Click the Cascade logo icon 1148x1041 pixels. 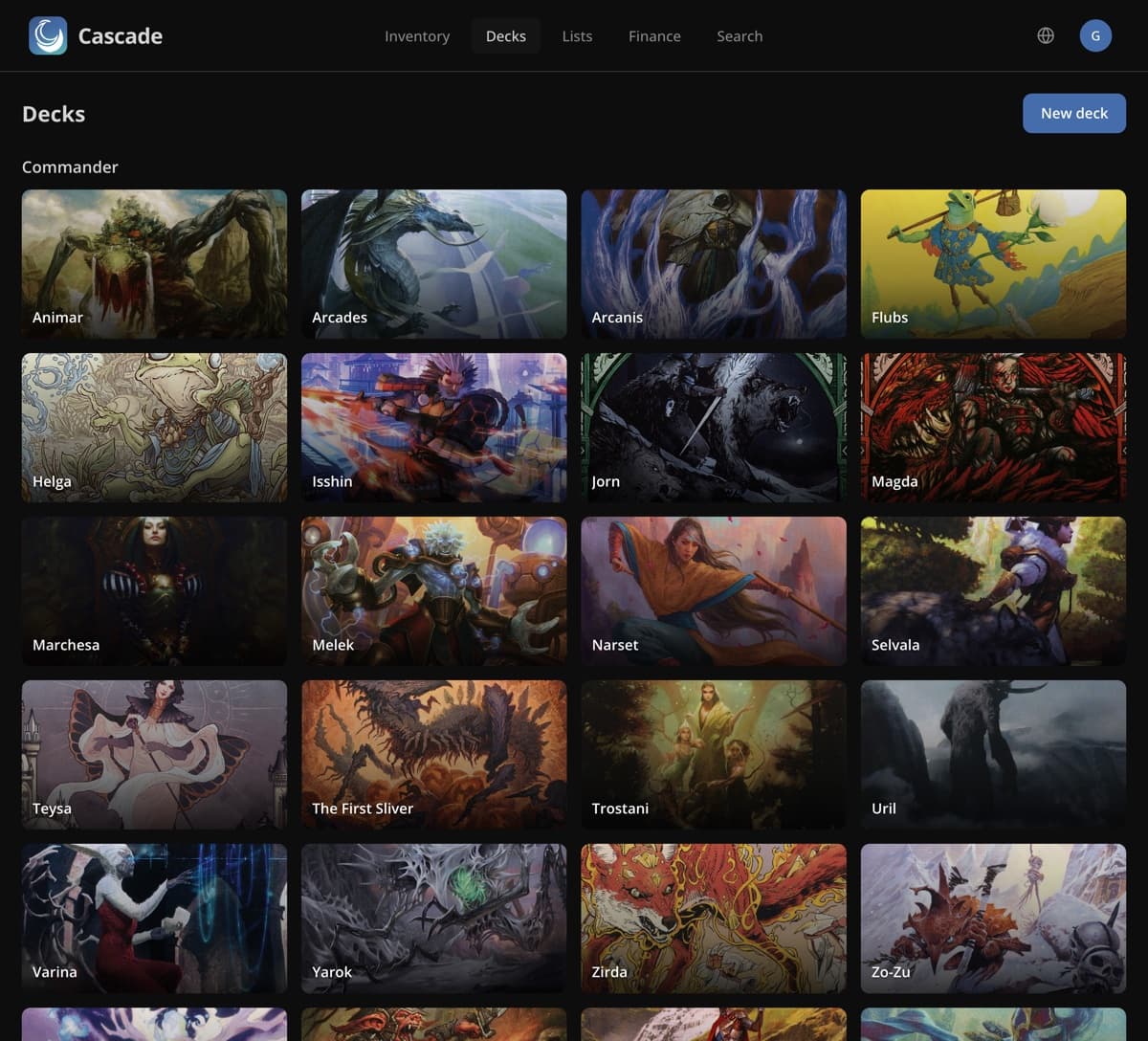pyautogui.click(x=48, y=35)
